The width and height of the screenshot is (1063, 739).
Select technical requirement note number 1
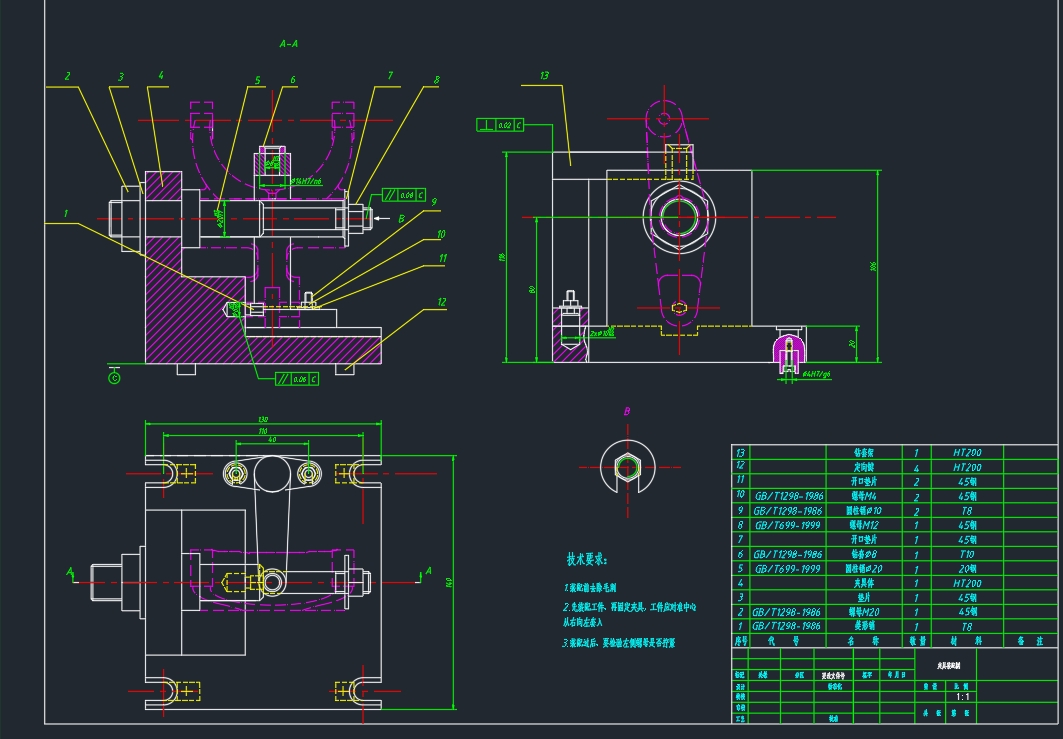(590, 588)
